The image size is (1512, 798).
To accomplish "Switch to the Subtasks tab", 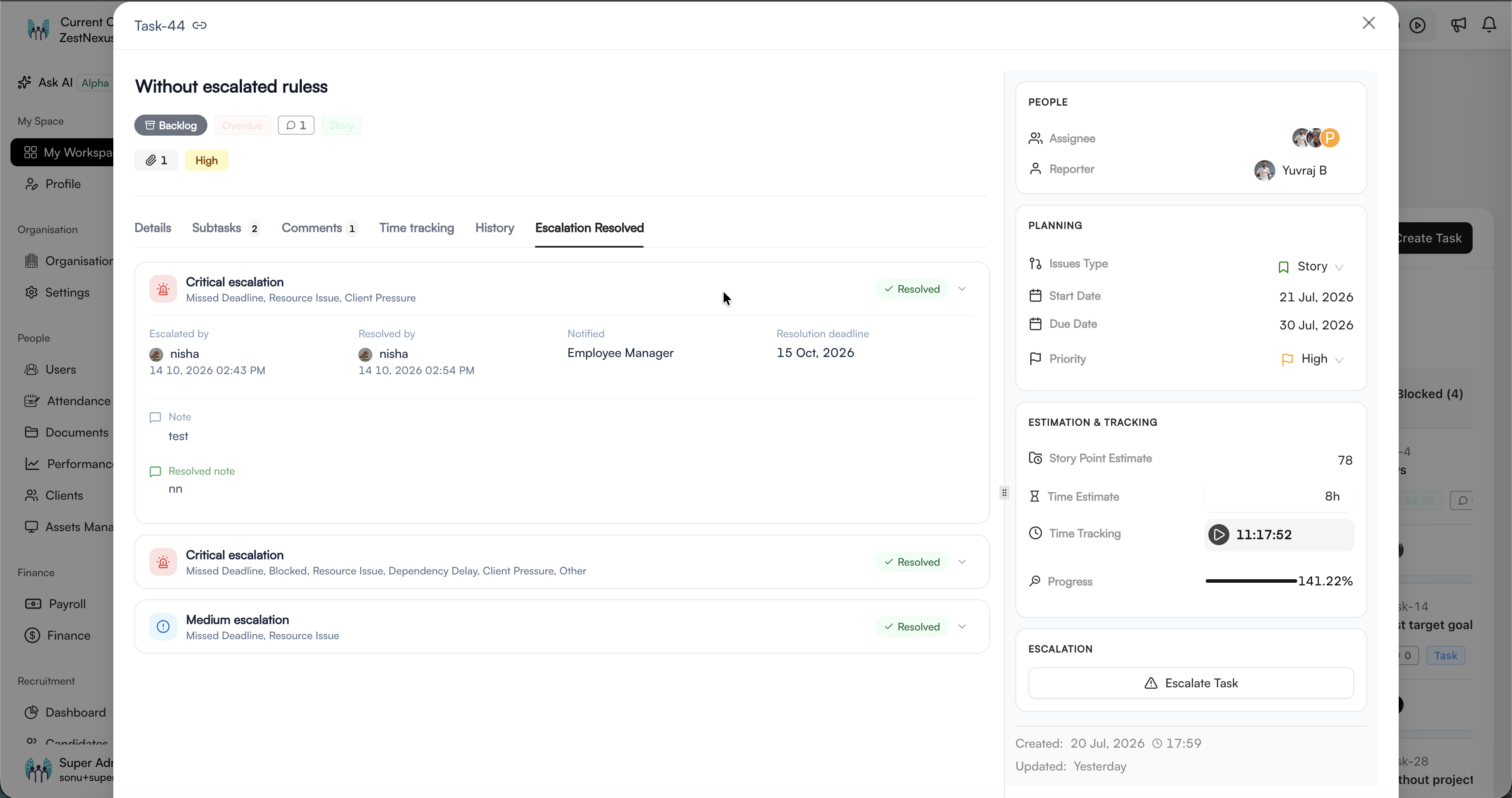I will [x=225, y=227].
